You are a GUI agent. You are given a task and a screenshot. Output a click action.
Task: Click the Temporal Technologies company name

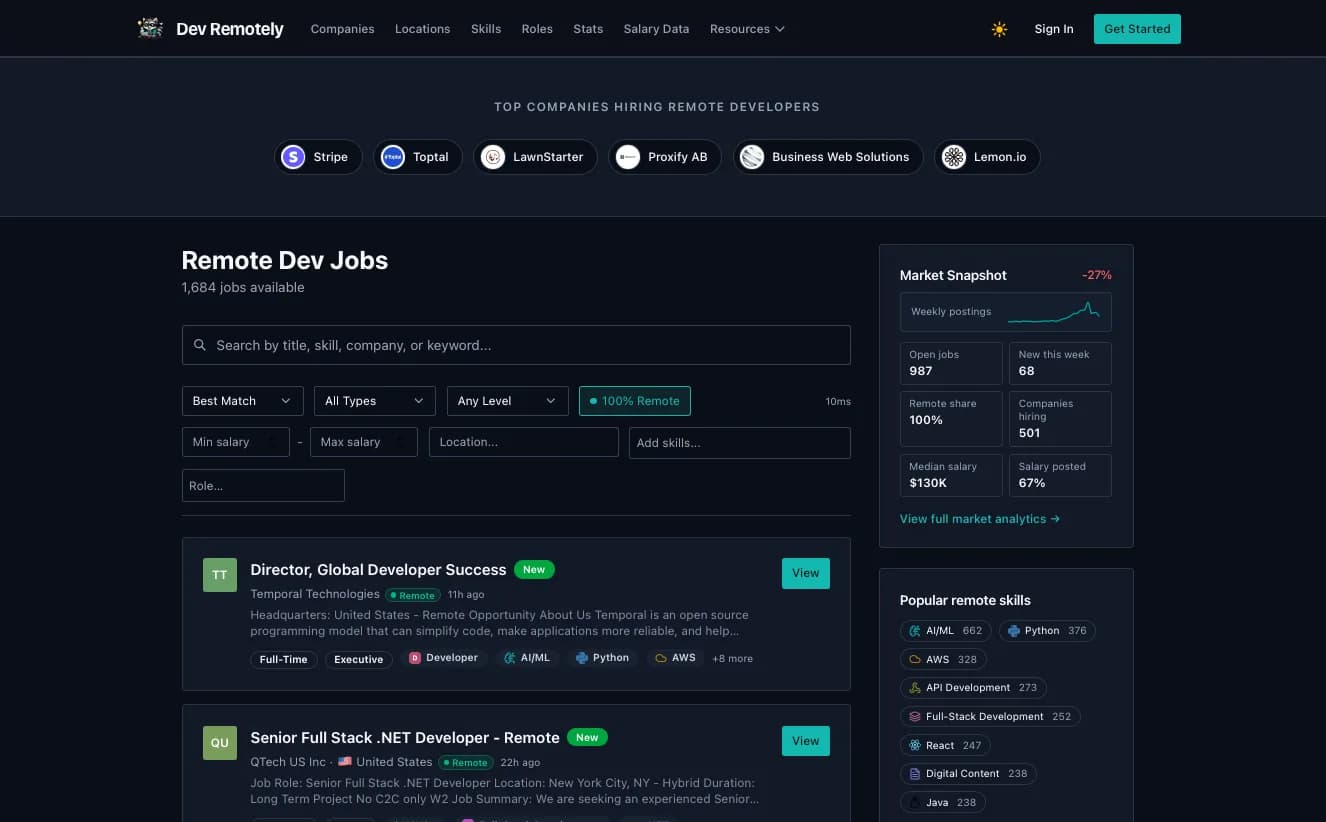315,594
